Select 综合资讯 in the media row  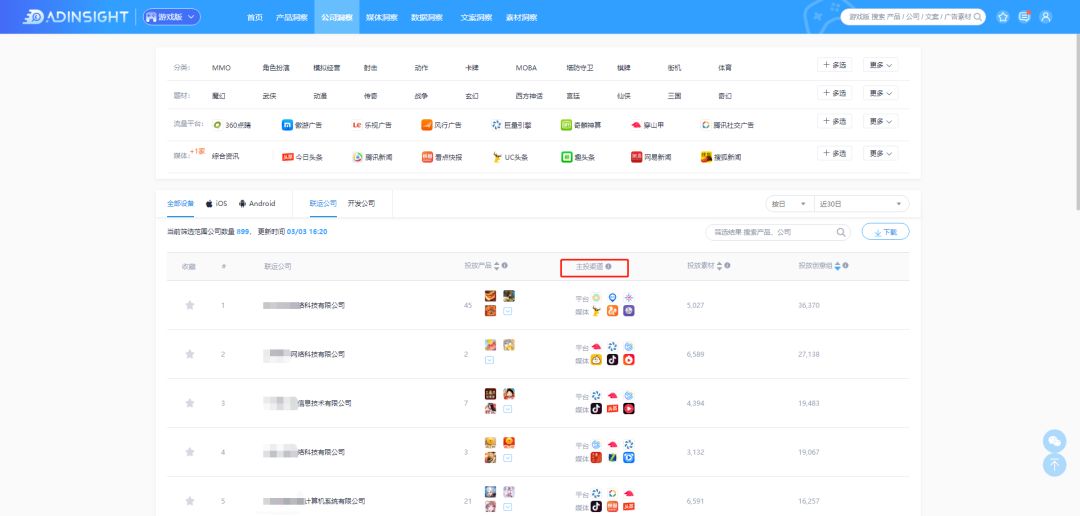(x=225, y=157)
